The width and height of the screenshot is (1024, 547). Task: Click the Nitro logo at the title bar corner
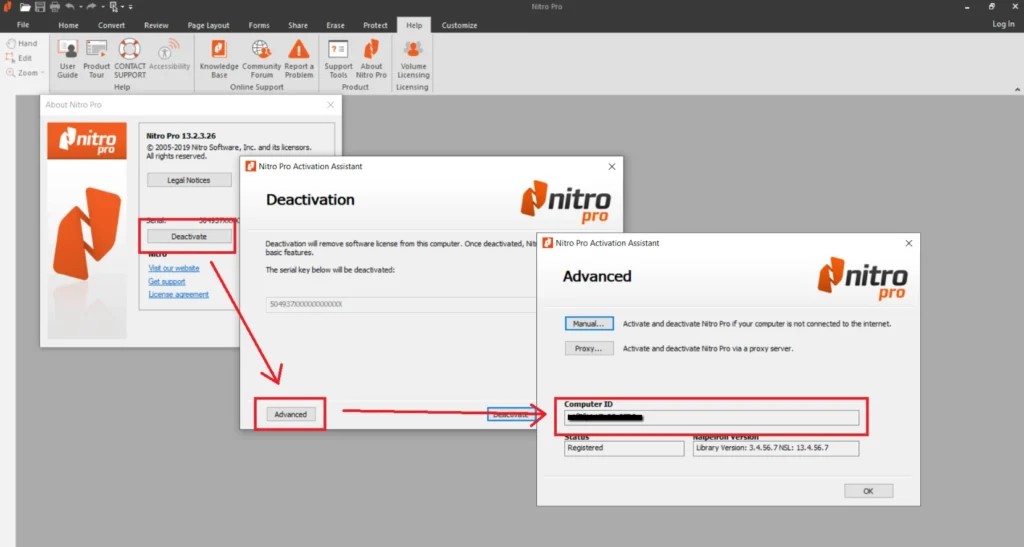7,7
